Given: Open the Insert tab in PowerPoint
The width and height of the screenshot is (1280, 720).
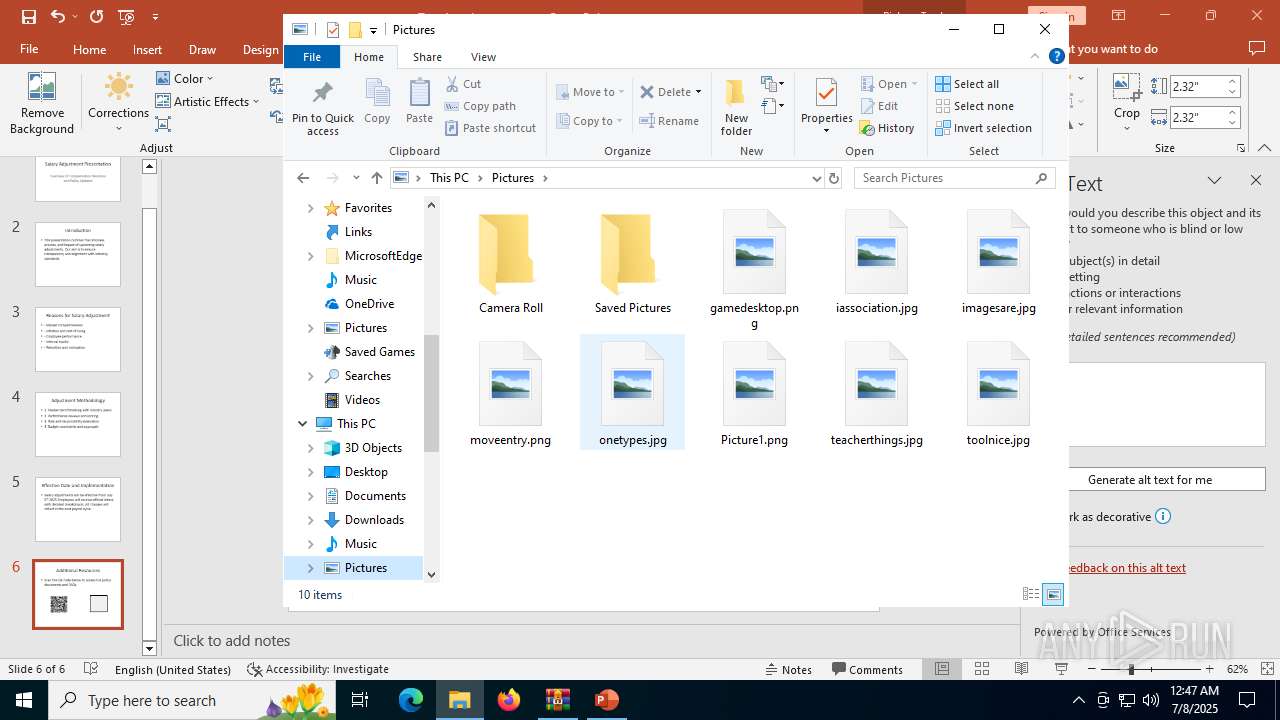Looking at the screenshot, I should click(x=147, y=49).
